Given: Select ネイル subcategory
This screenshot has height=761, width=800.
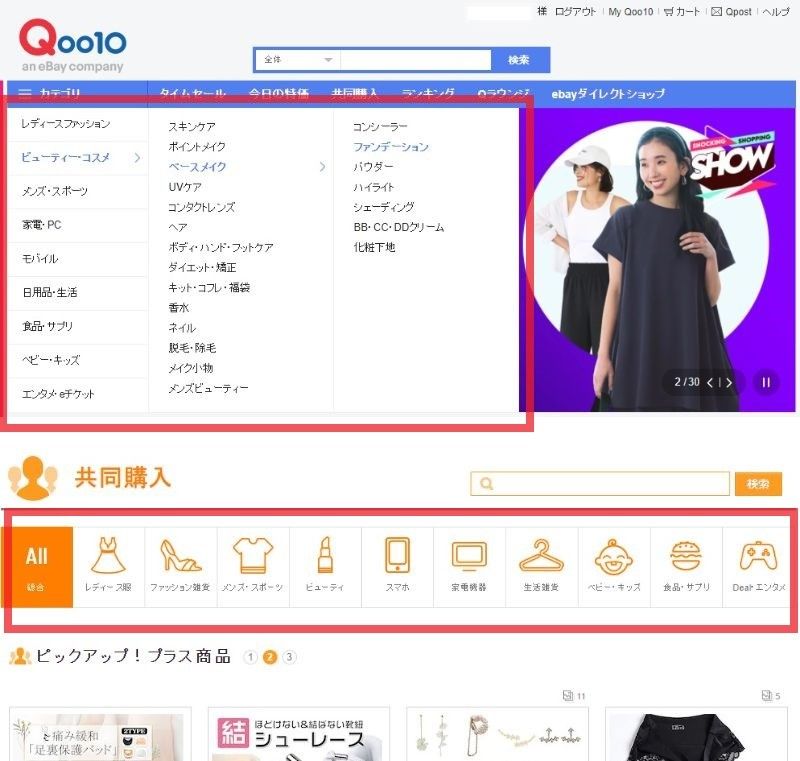Looking at the screenshot, I should click(x=182, y=328).
